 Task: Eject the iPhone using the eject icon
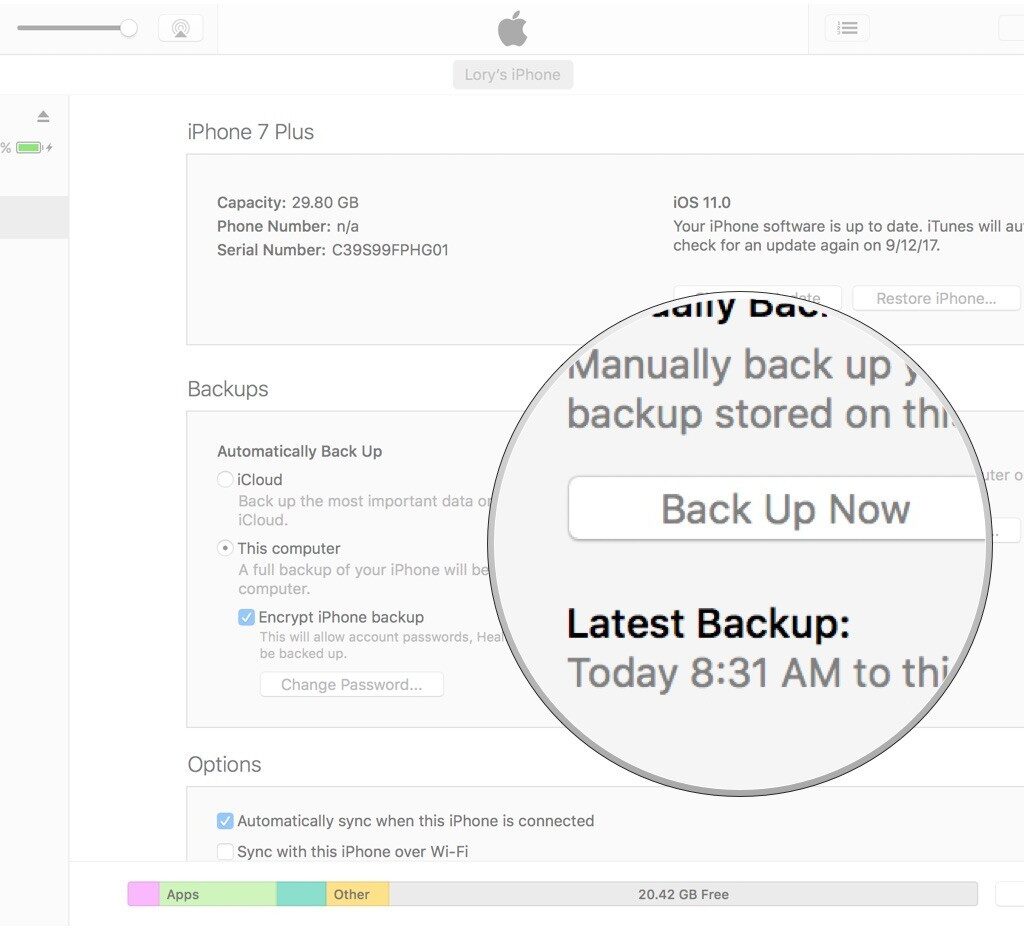[43, 117]
